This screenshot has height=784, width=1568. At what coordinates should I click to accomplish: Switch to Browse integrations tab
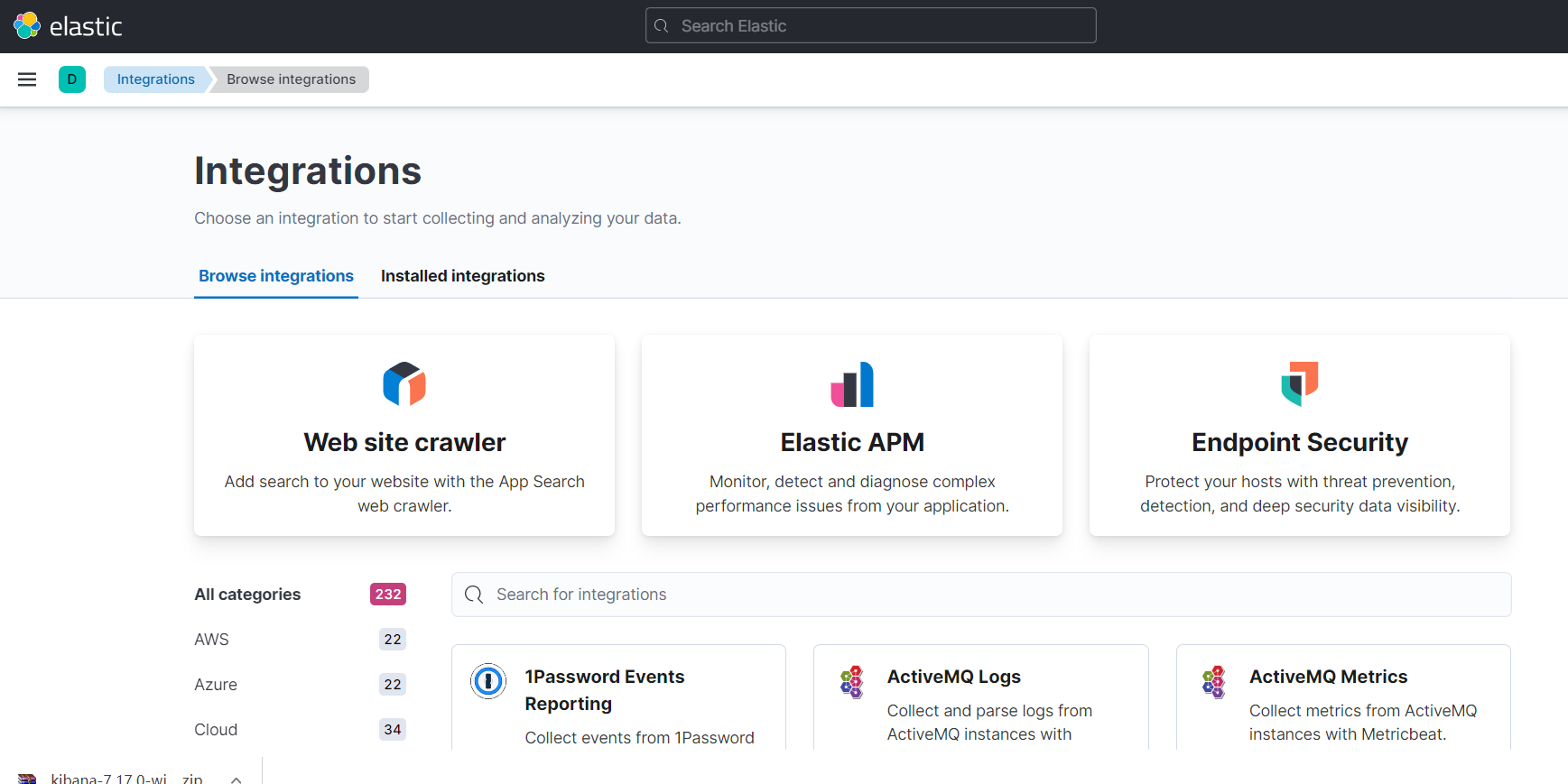coord(276,276)
